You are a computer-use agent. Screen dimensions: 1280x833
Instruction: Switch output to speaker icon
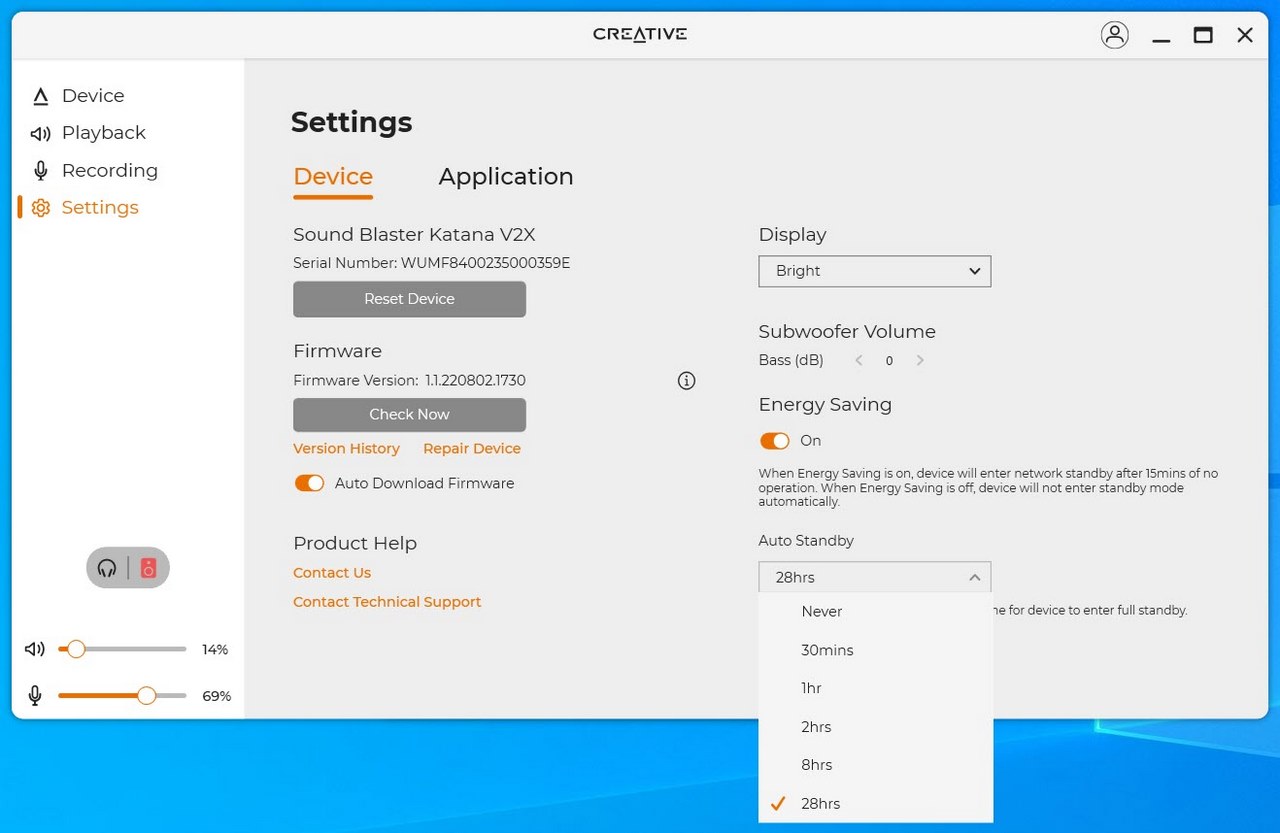click(x=148, y=568)
